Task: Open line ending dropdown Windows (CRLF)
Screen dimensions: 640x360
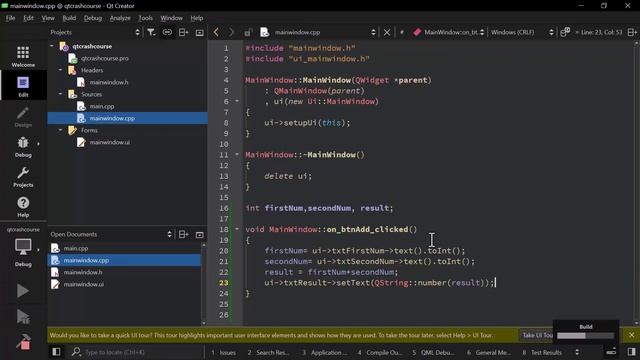Action: point(522,32)
